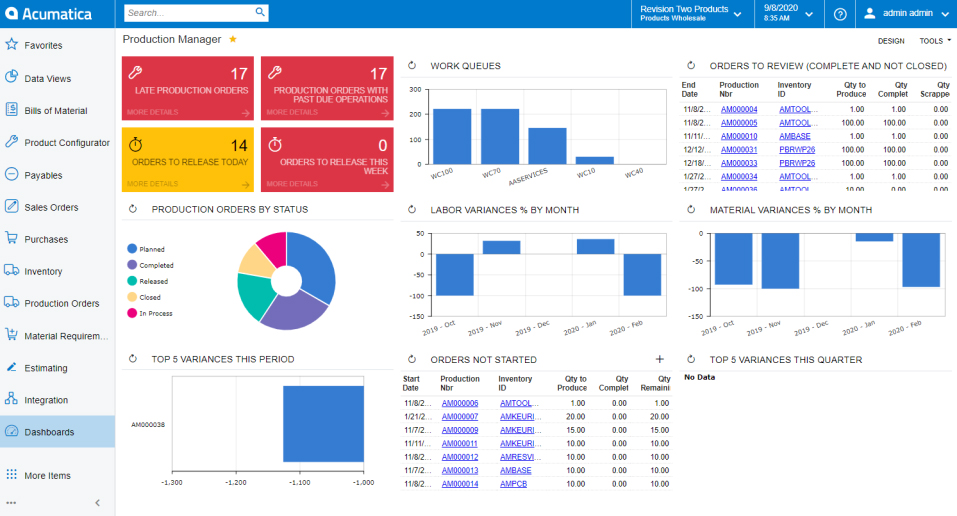Open the help question mark icon
Screen dimensions: 957x516
click(x=840, y=14)
